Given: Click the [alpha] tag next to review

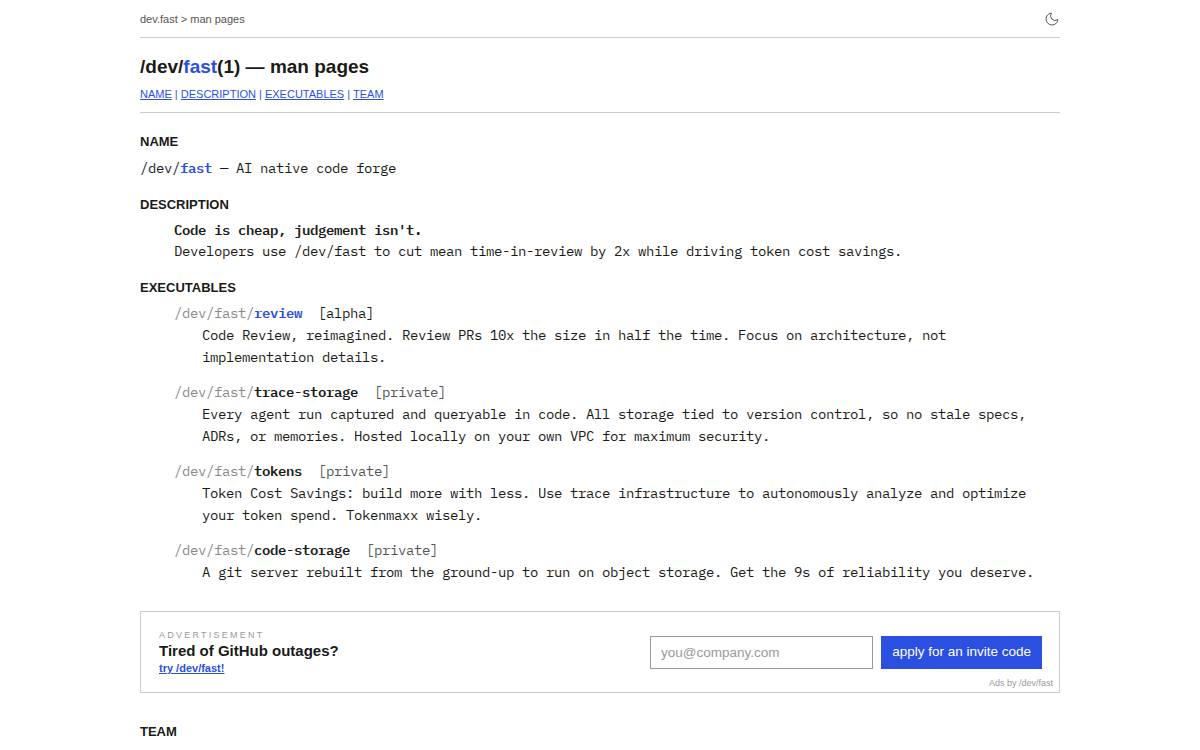Looking at the screenshot, I should 346,313.
